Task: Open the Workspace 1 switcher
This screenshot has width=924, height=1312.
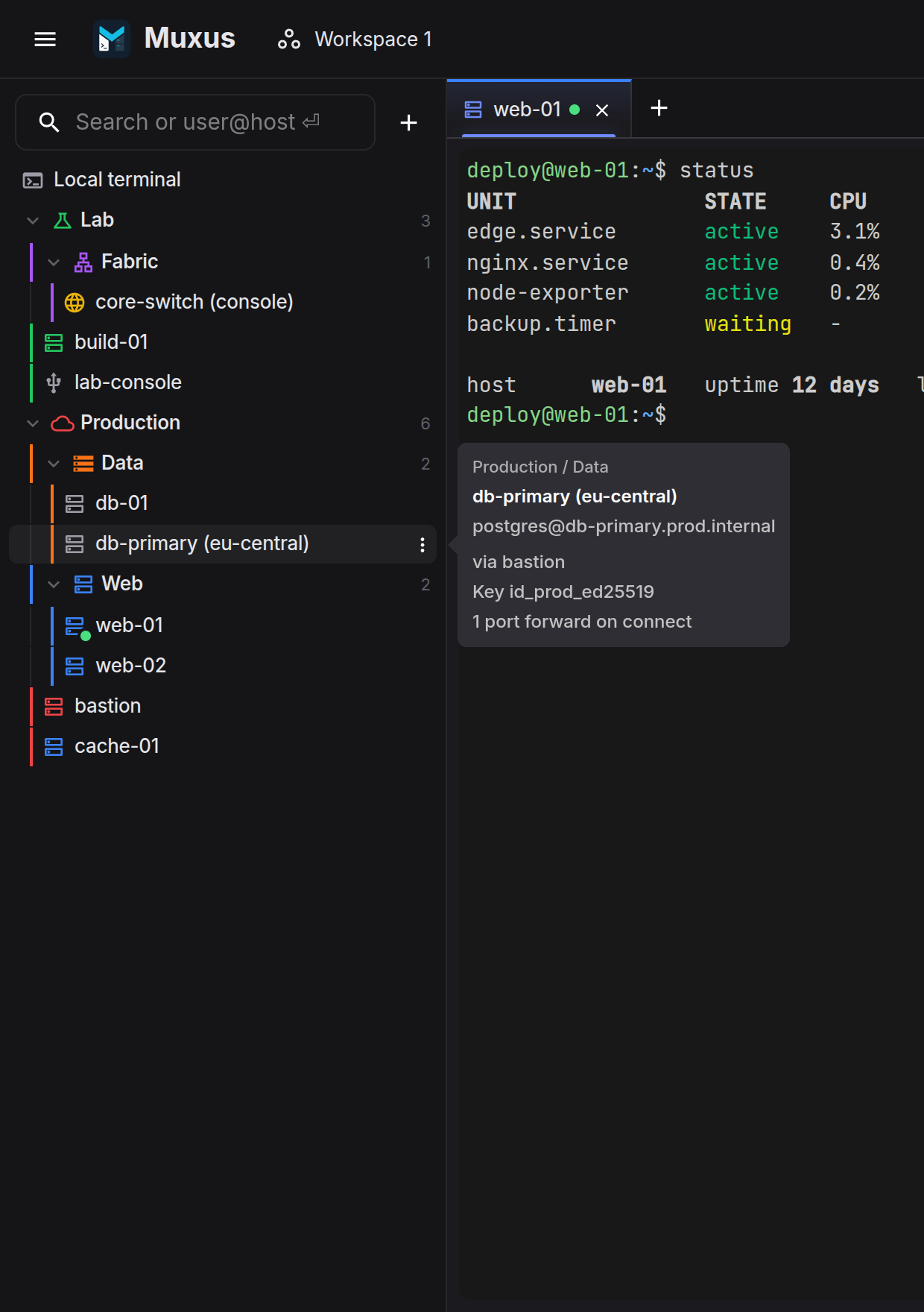Action: point(355,39)
